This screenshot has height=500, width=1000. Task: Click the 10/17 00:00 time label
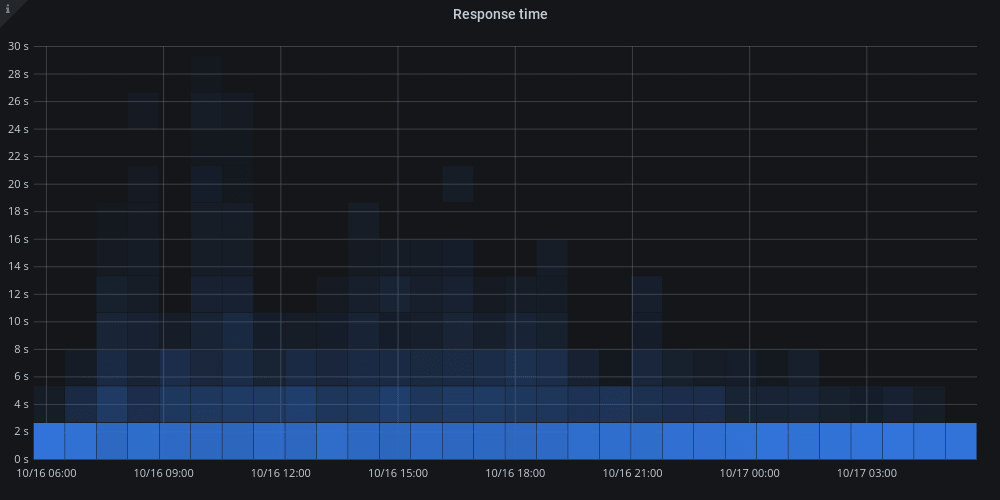[749, 473]
